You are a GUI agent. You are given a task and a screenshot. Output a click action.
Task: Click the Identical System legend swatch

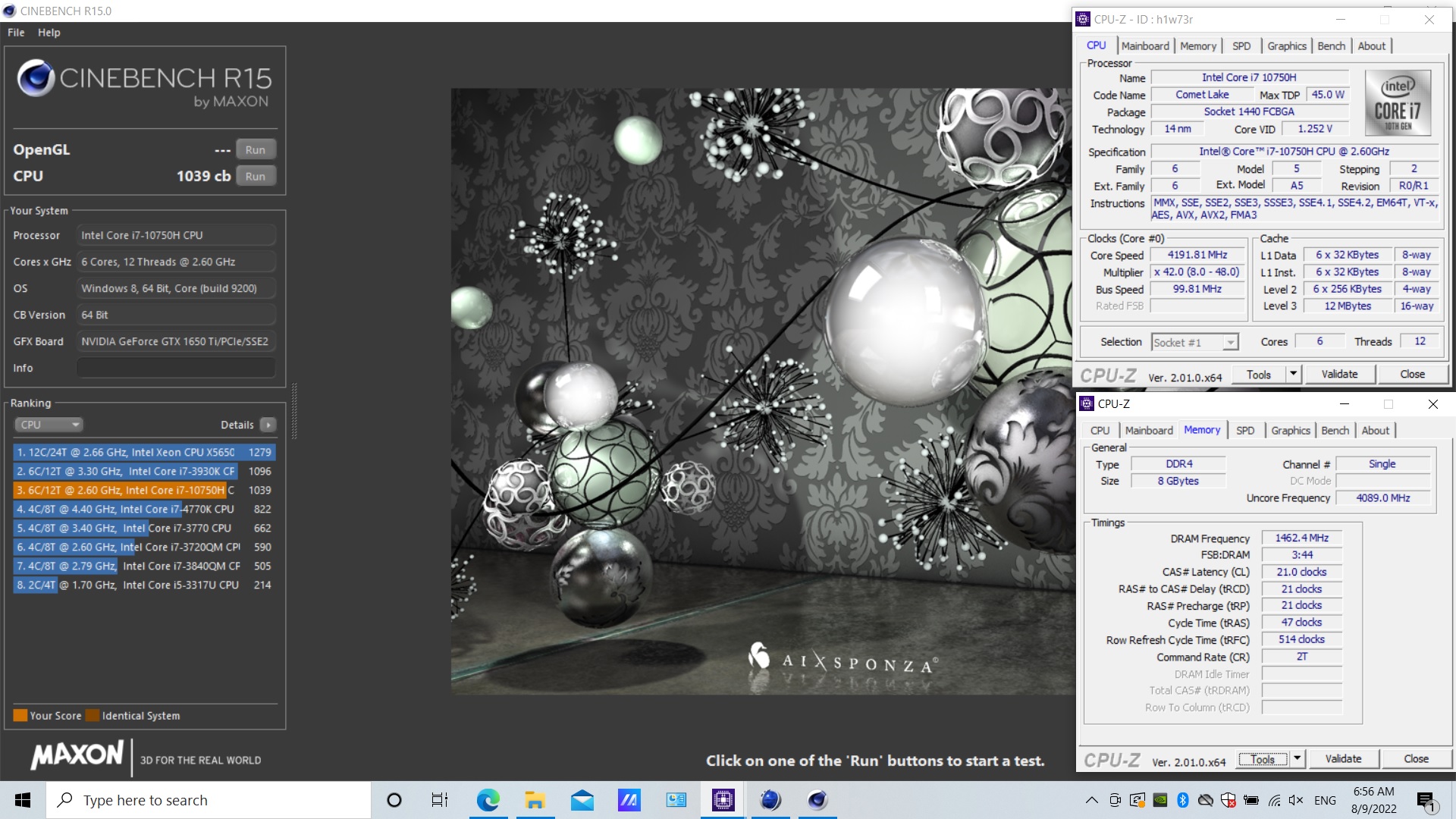click(93, 715)
